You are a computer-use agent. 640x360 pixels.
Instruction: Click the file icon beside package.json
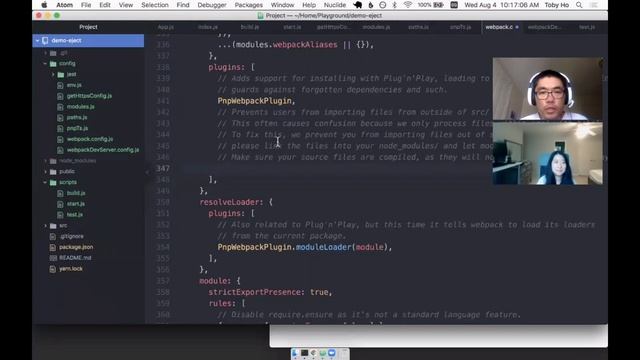click(x=52, y=247)
